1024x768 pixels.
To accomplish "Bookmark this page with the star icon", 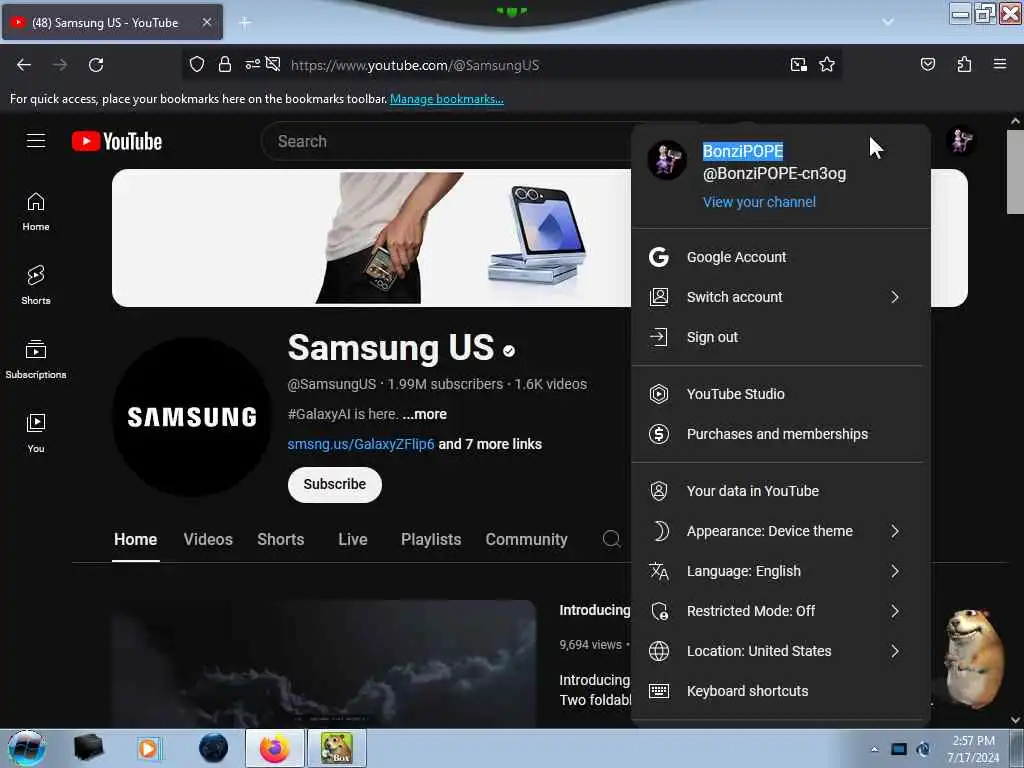I will click(x=827, y=64).
